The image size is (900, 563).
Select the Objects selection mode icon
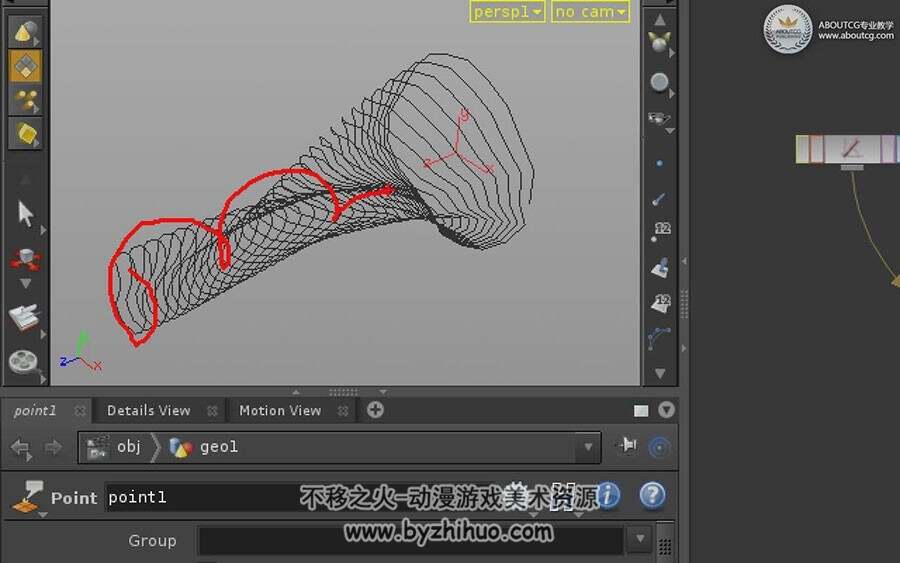point(25,32)
